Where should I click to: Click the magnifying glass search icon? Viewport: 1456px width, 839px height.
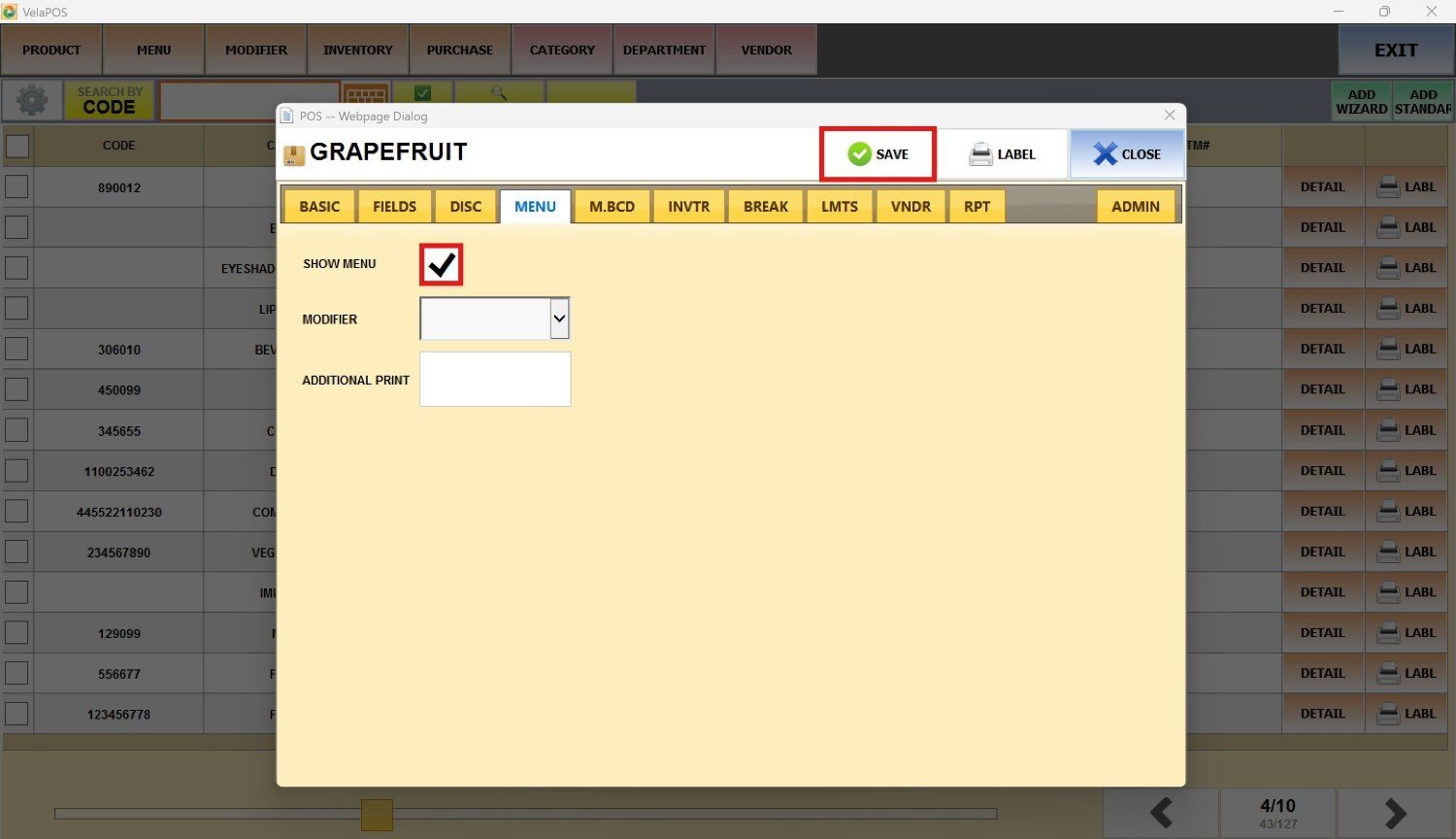[x=499, y=93]
